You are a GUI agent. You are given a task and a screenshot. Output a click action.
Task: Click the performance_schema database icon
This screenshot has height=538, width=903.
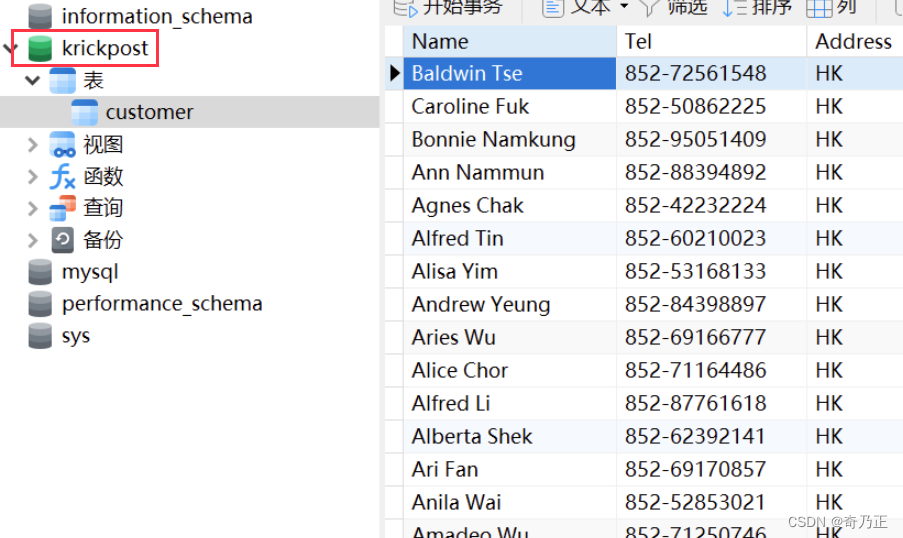(40, 304)
